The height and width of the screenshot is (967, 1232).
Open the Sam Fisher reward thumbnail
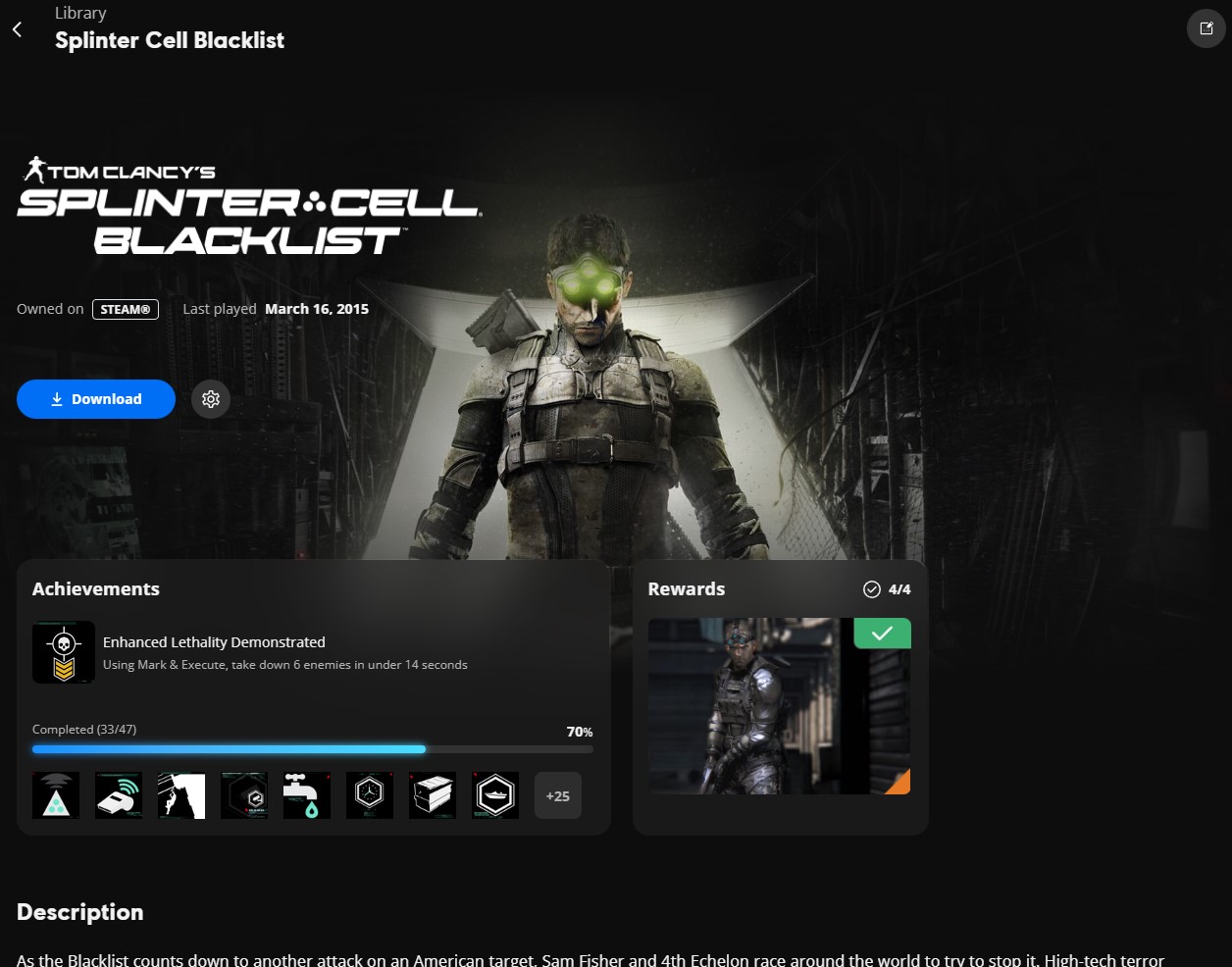(x=779, y=706)
